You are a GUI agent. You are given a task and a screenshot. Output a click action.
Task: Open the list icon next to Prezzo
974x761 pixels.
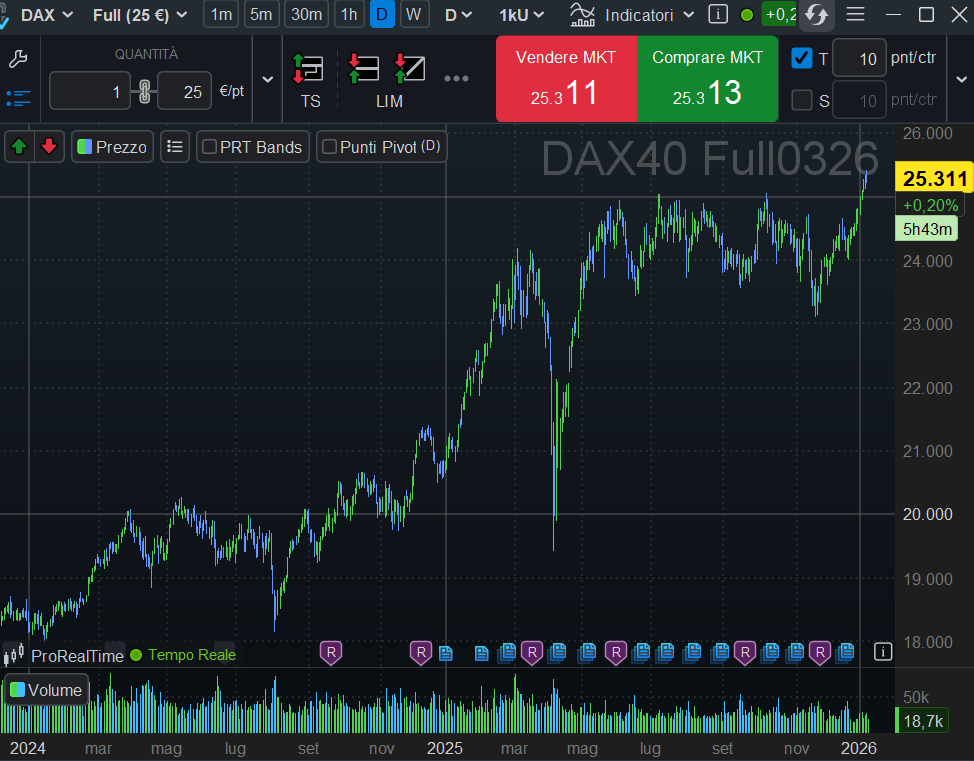tap(175, 147)
